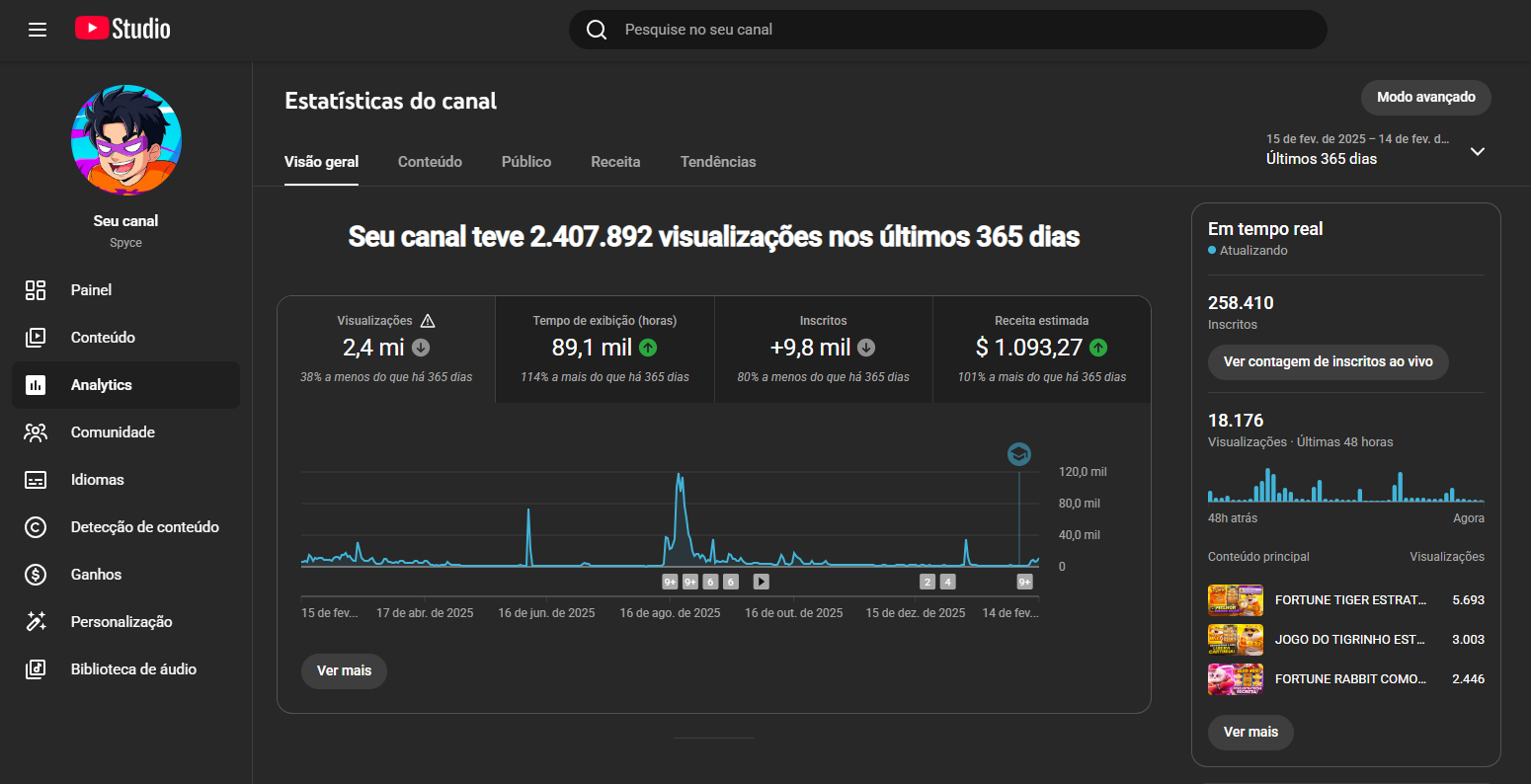Click the 258.410 subscriber count

[1241, 303]
